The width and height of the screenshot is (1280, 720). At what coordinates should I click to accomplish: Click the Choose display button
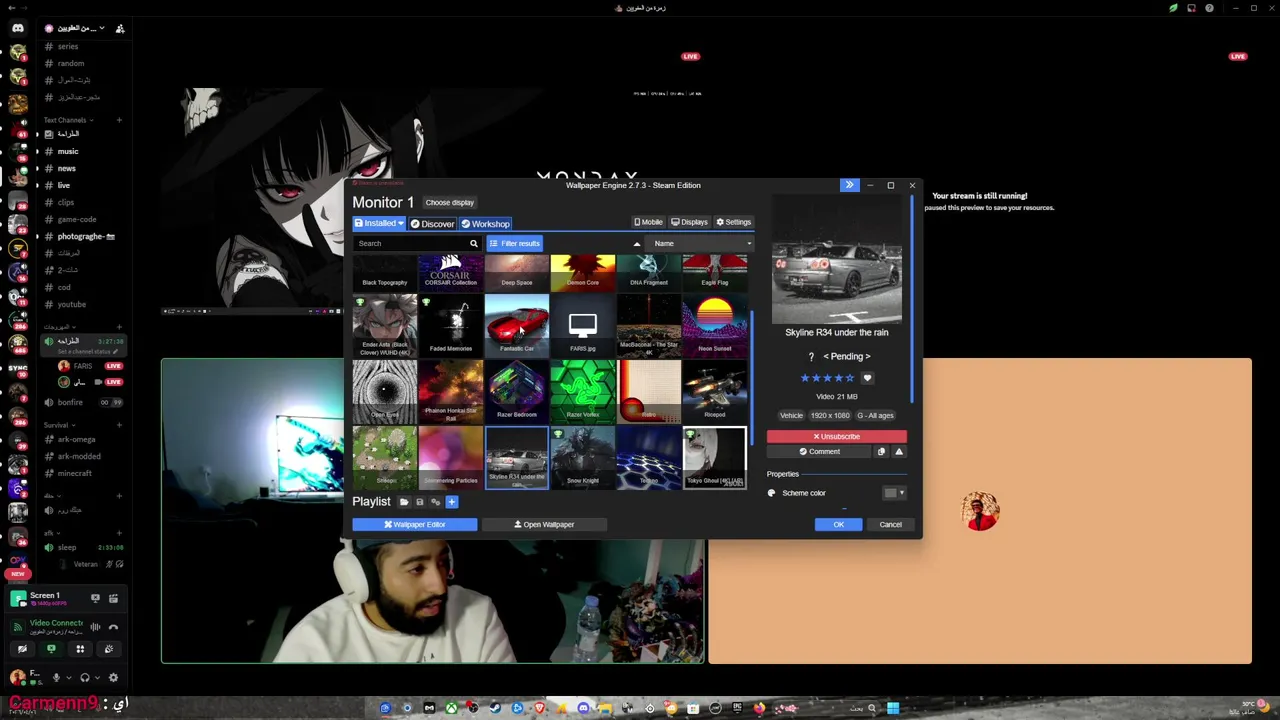(x=449, y=202)
